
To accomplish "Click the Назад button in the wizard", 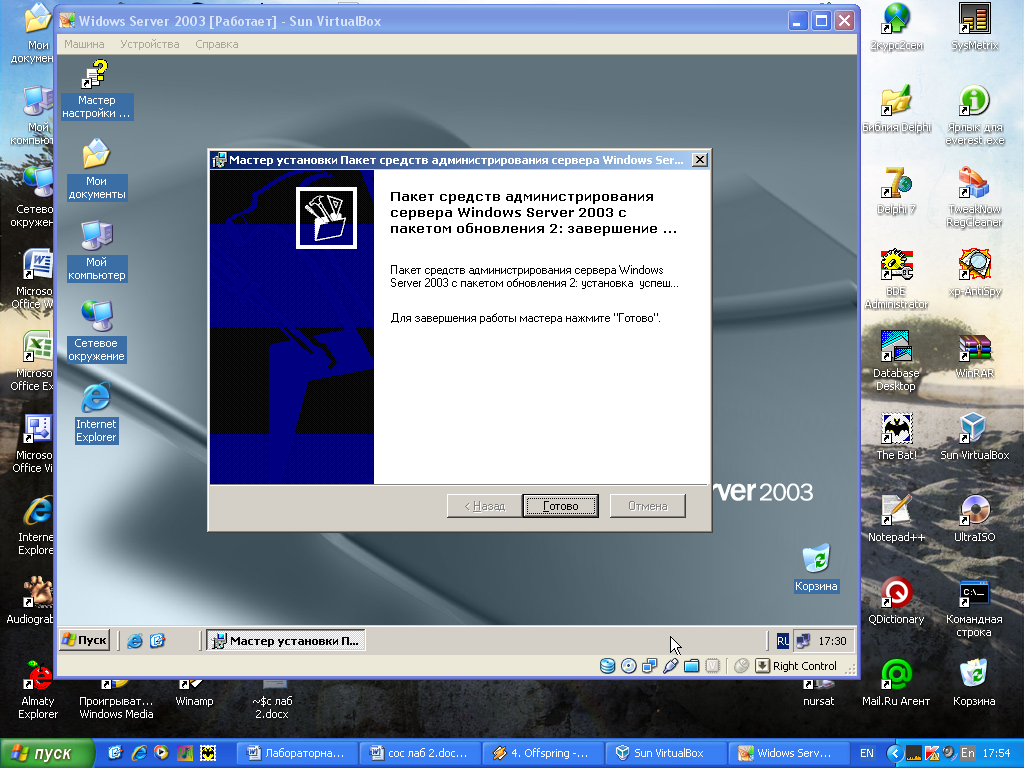I will [485, 506].
